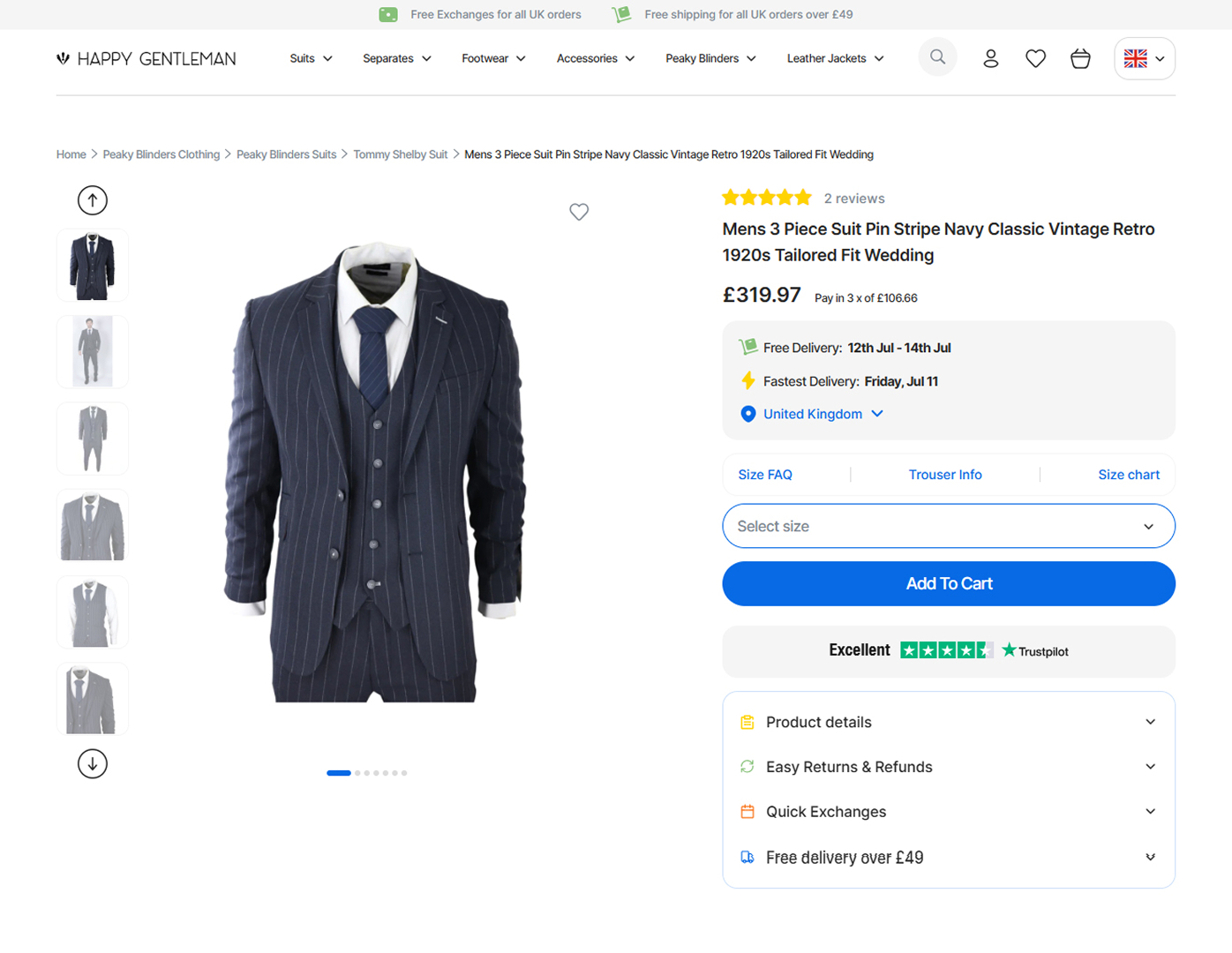Viewport: 1232px width, 953px height.
Task: Open the Leather Jackets menu
Action: [x=835, y=58]
